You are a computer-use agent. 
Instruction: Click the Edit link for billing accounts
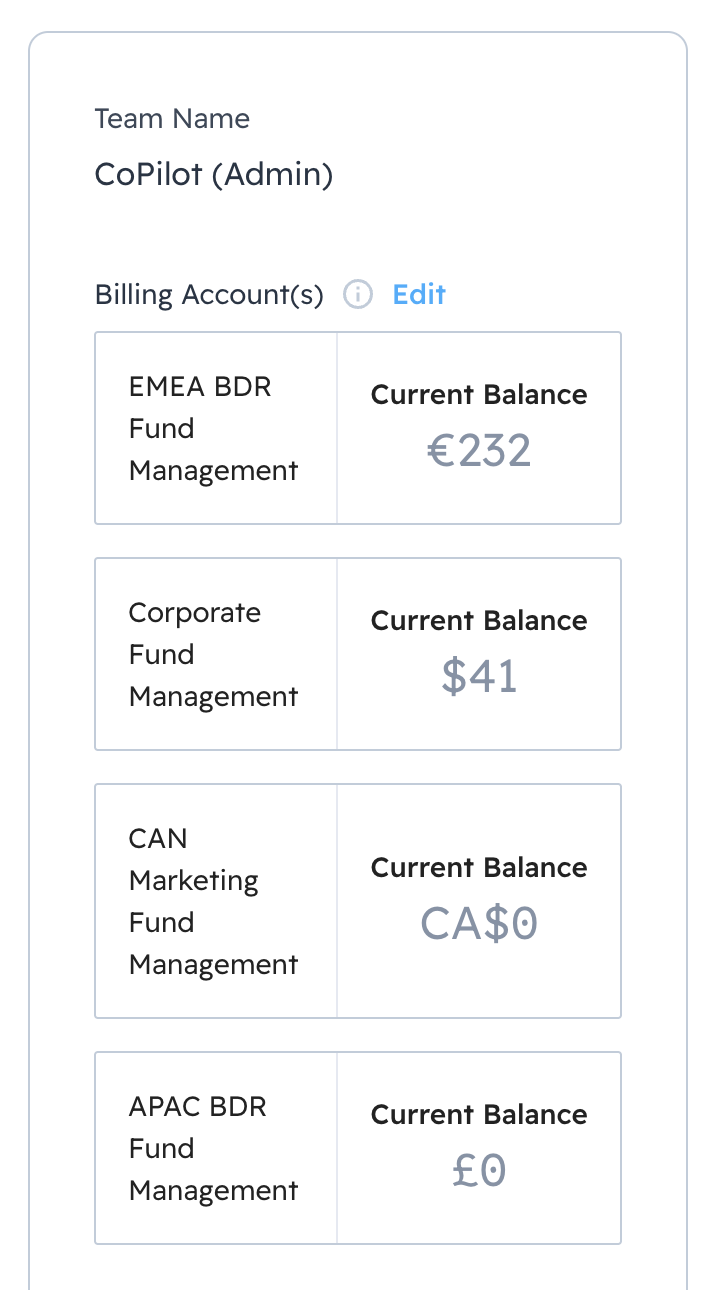pyautogui.click(x=419, y=295)
